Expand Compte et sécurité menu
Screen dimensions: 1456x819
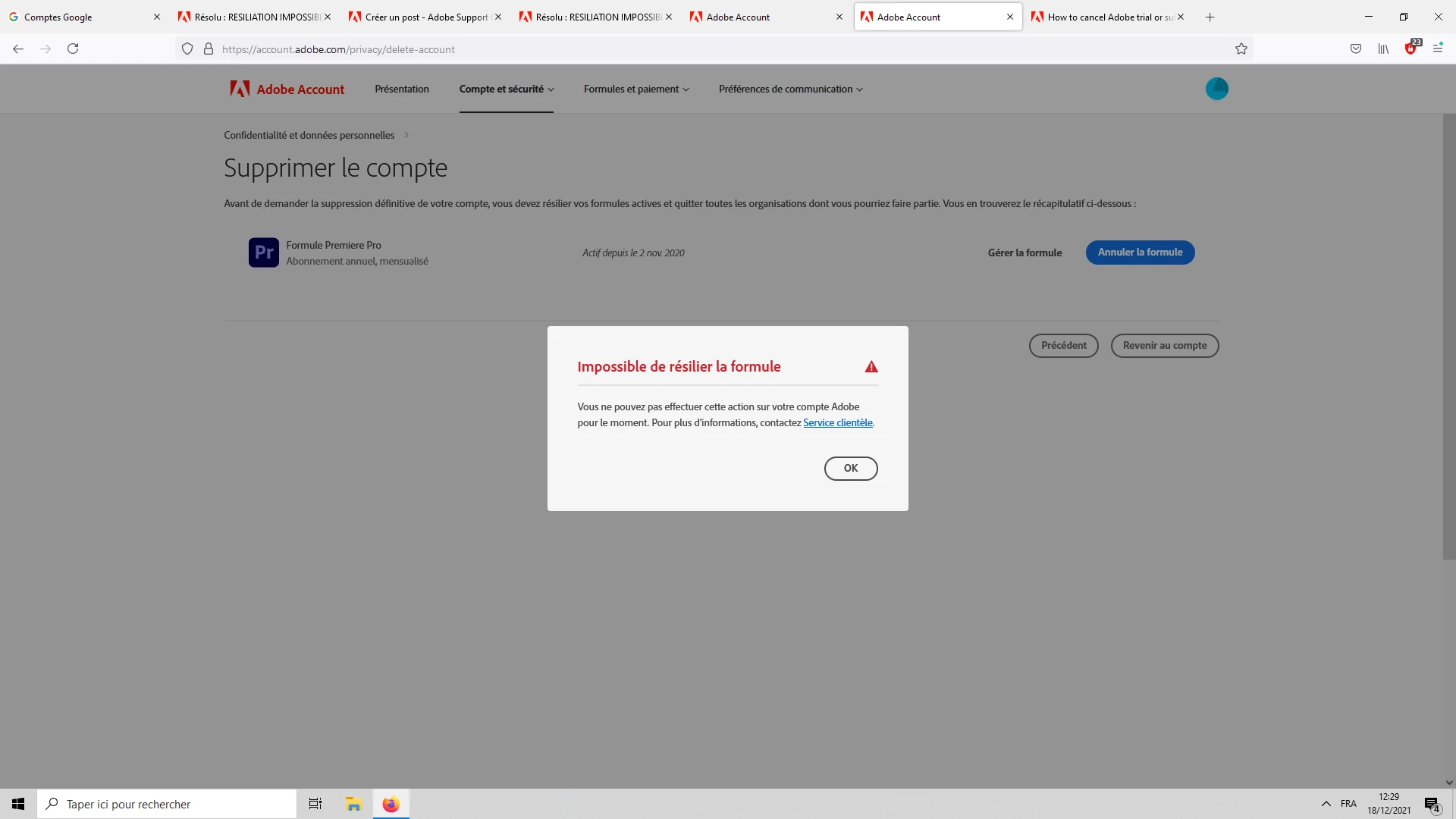tap(506, 89)
